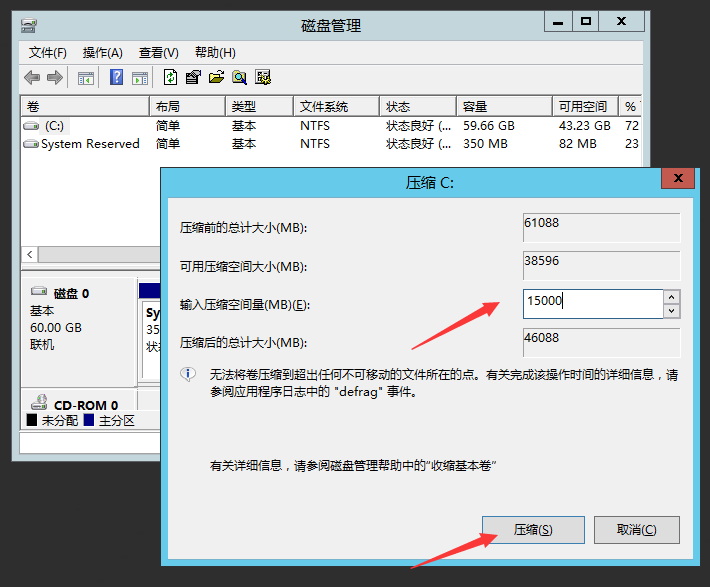Open the 帮助(H) menu
Screen dimensions: 710x587
click(215, 53)
